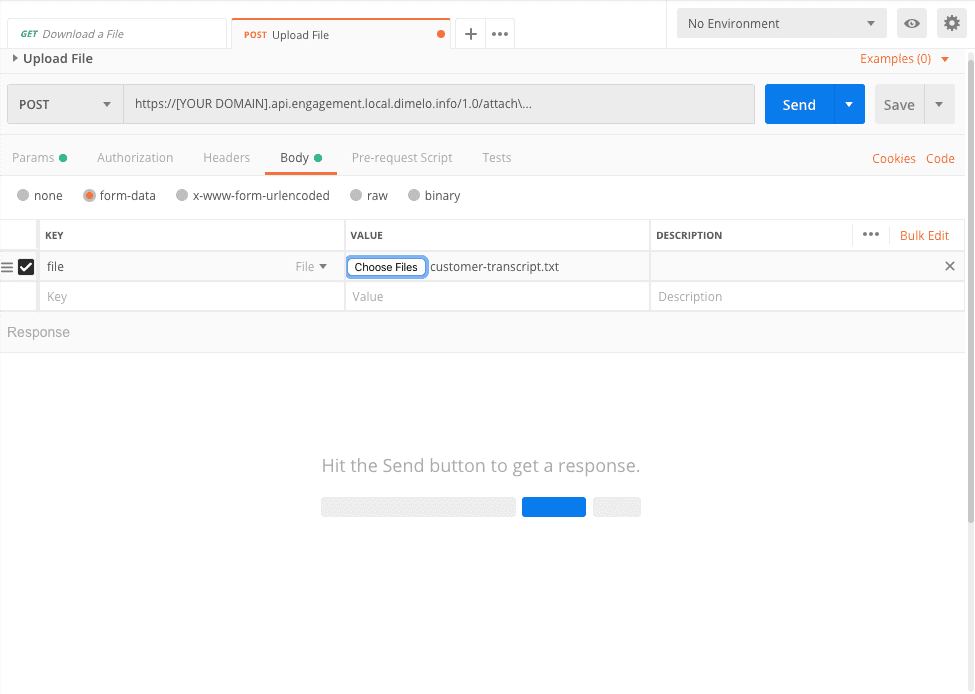Select the binary body type radio
This screenshot has width=975, height=694.
pyautogui.click(x=414, y=196)
